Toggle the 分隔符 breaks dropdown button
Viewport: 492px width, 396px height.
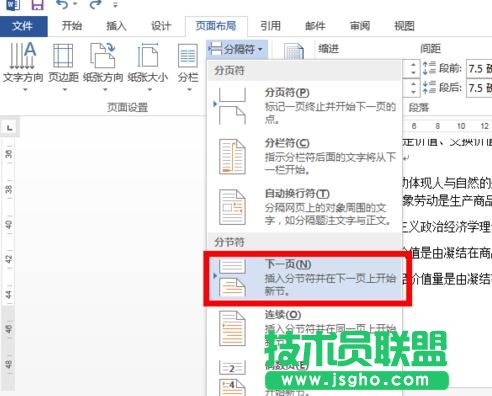pyautogui.click(x=237, y=50)
